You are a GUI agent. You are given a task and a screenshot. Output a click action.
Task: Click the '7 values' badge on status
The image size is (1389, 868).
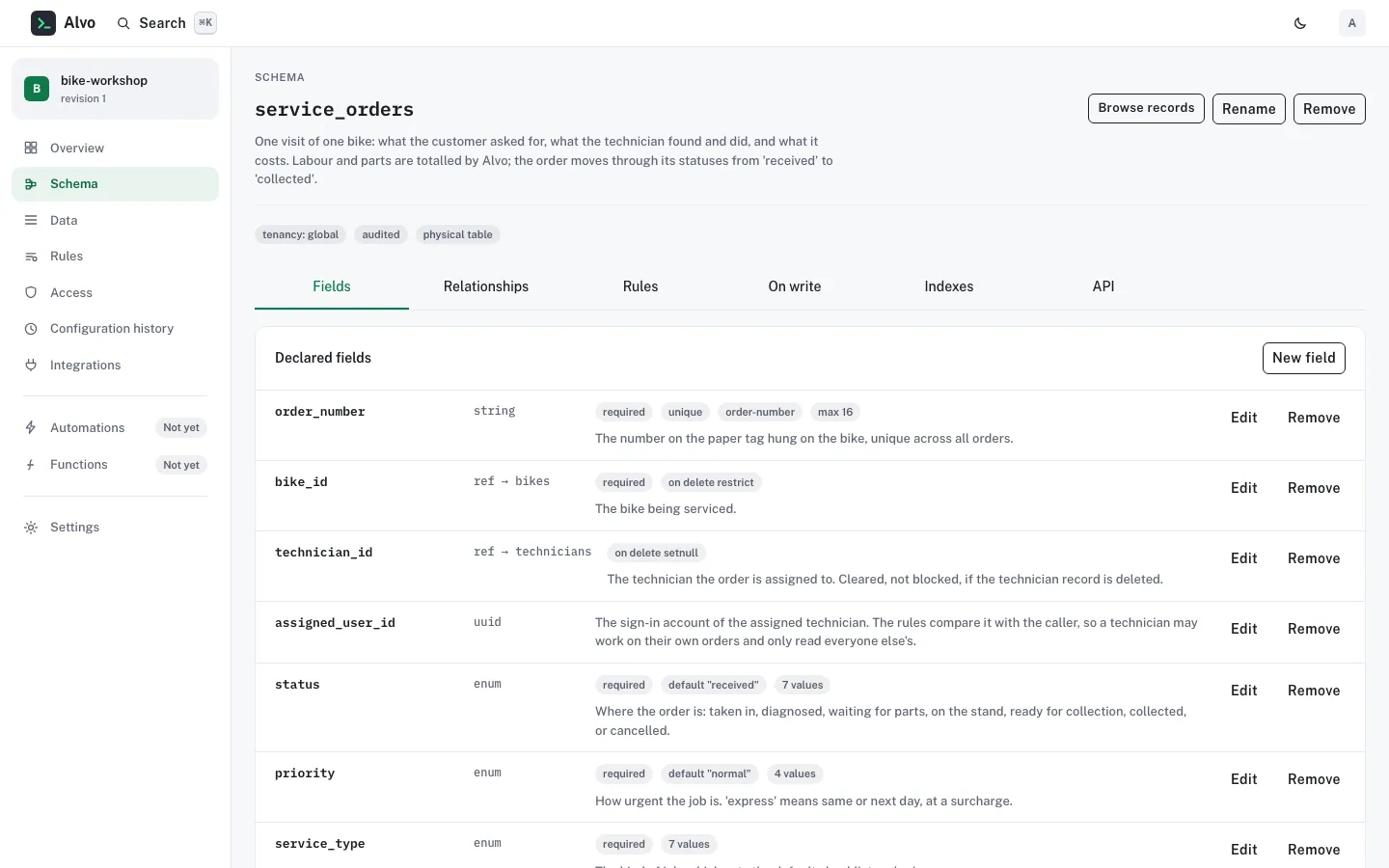(803, 685)
